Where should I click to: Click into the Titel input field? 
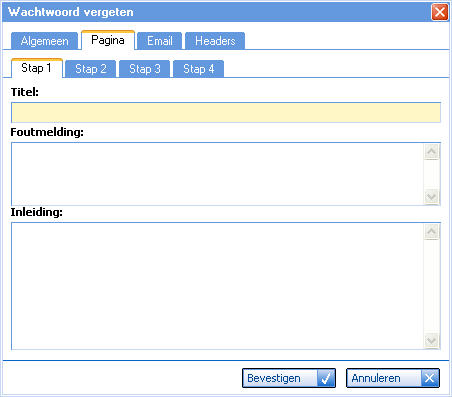coord(226,113)
